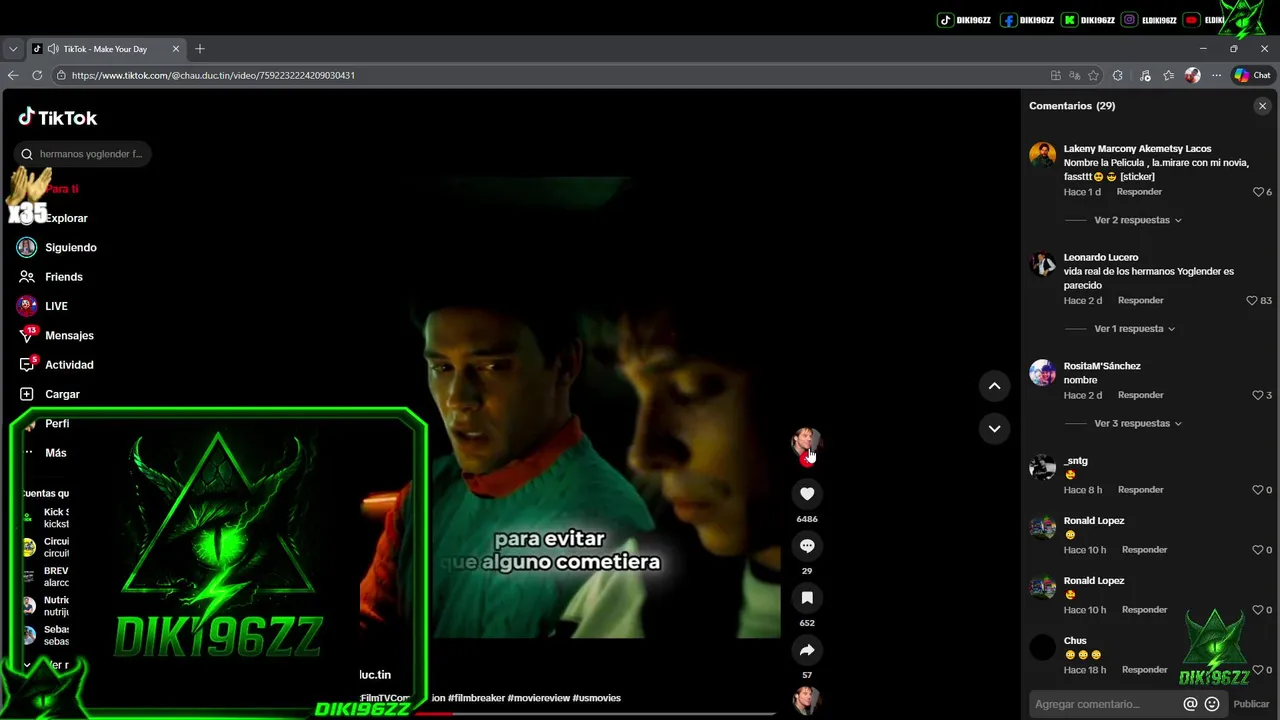Open the media control music icon
The width and height of the screenshot is (1280, 720).
pyautogui.click(x=1145, y=75)
